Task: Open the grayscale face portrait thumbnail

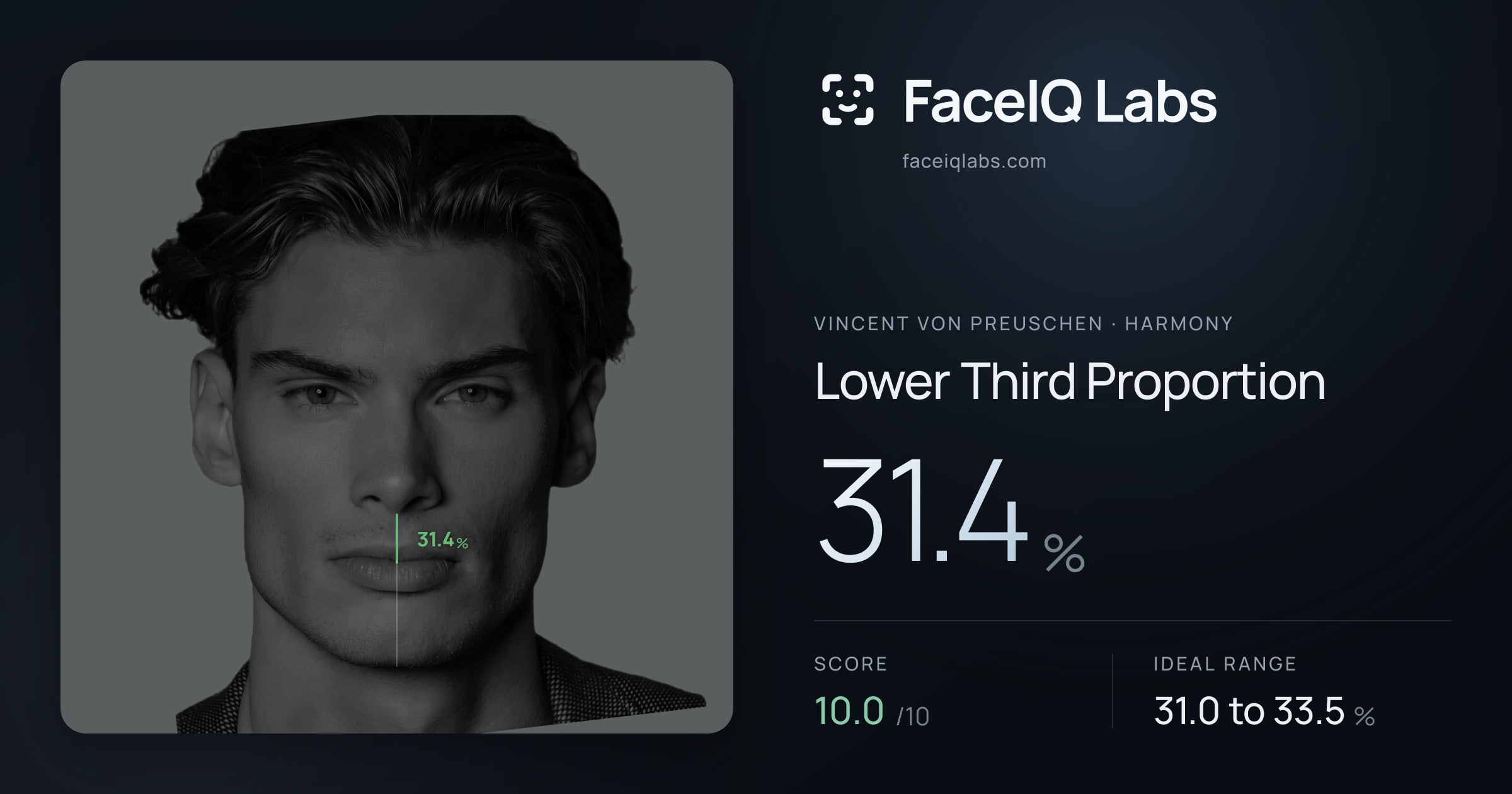Action: click(397, 397)
